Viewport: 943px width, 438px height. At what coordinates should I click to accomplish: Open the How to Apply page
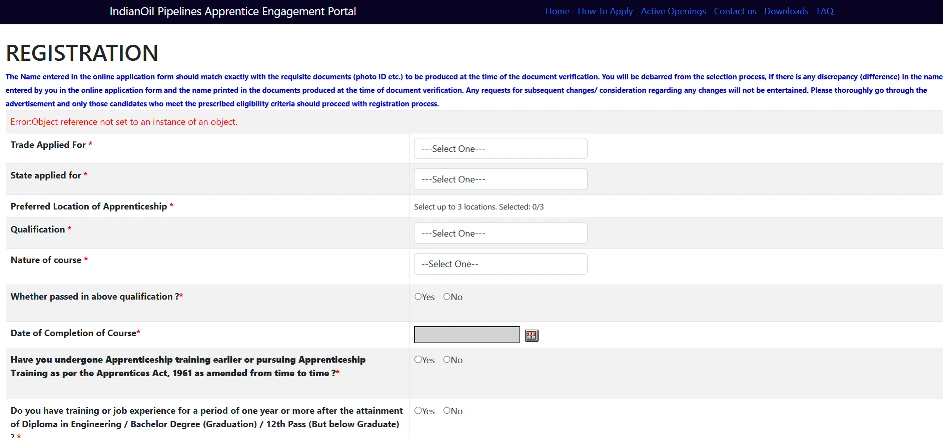tap(605, 12)
